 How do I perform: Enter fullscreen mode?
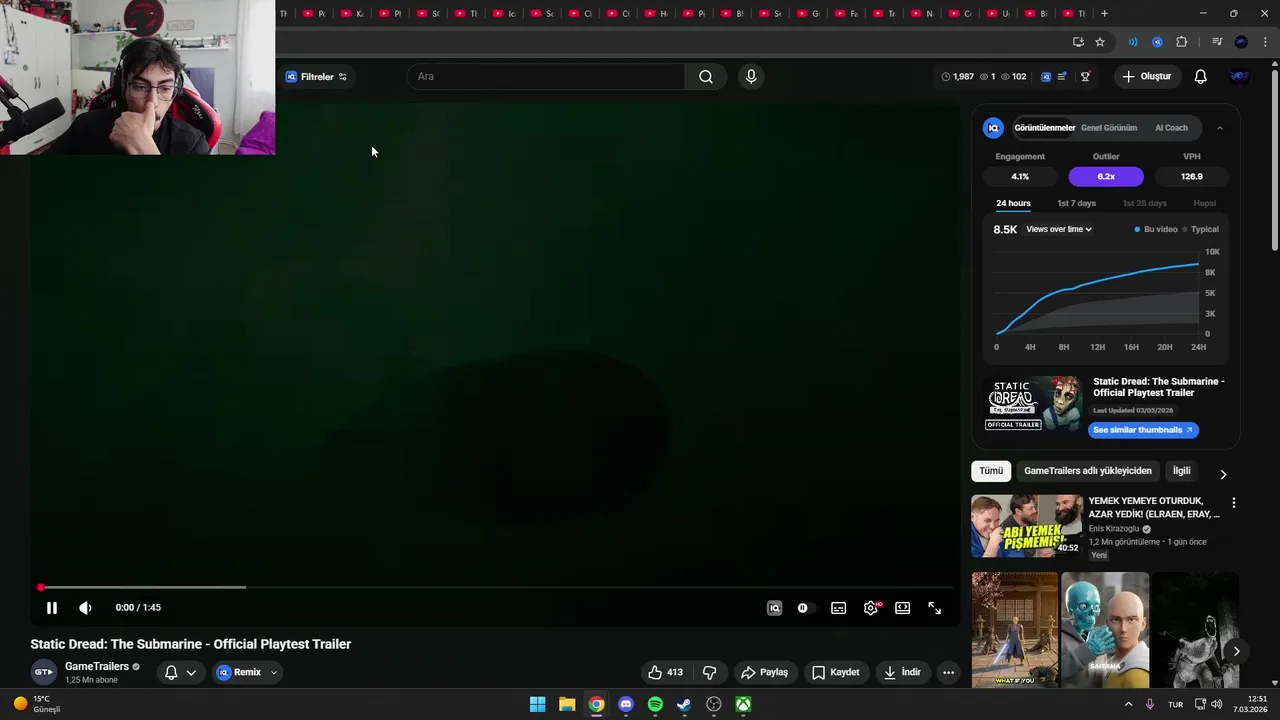pyautogui.click(x=934, y=608)
